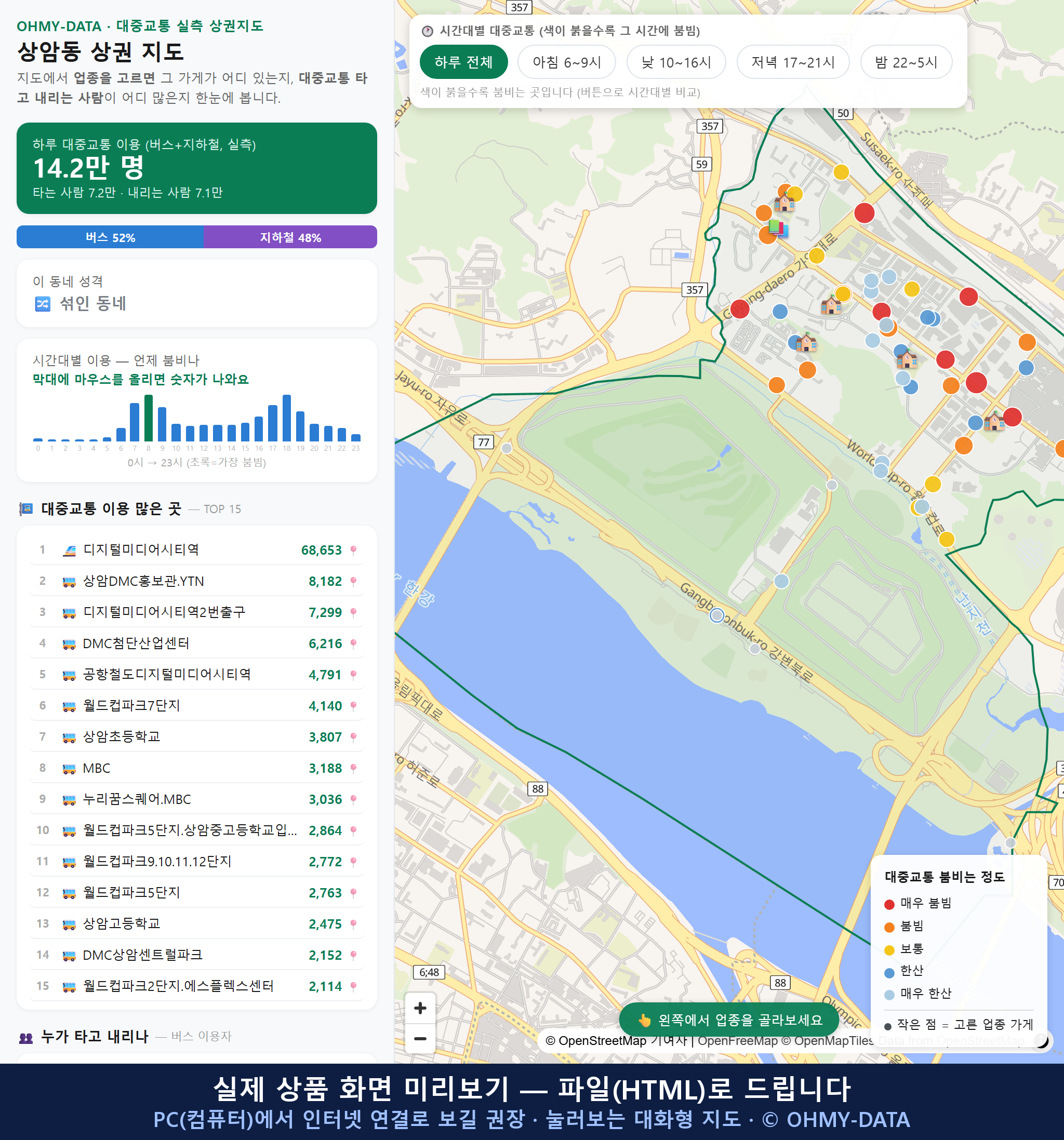Click the 월드컵파크5단지 row showing 2,763
Viewport: 1064px width, 1140px height.
point(197,893)
